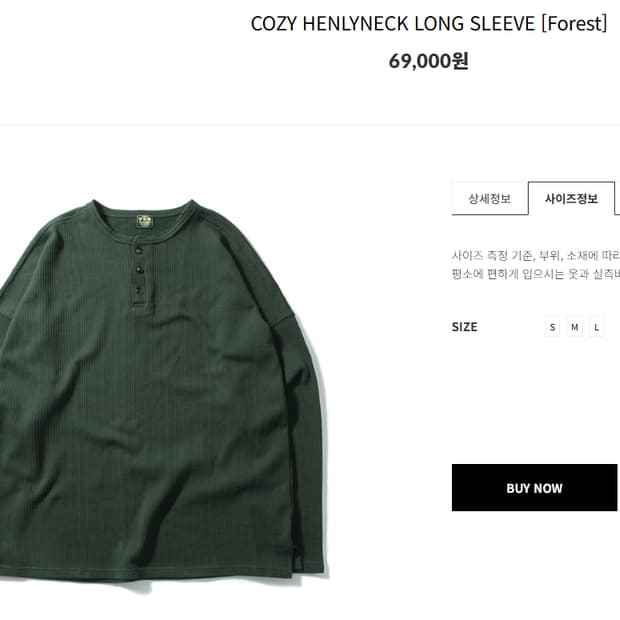
Task: Click the 평소에 편하게 text line
Action: coord(536,274)
